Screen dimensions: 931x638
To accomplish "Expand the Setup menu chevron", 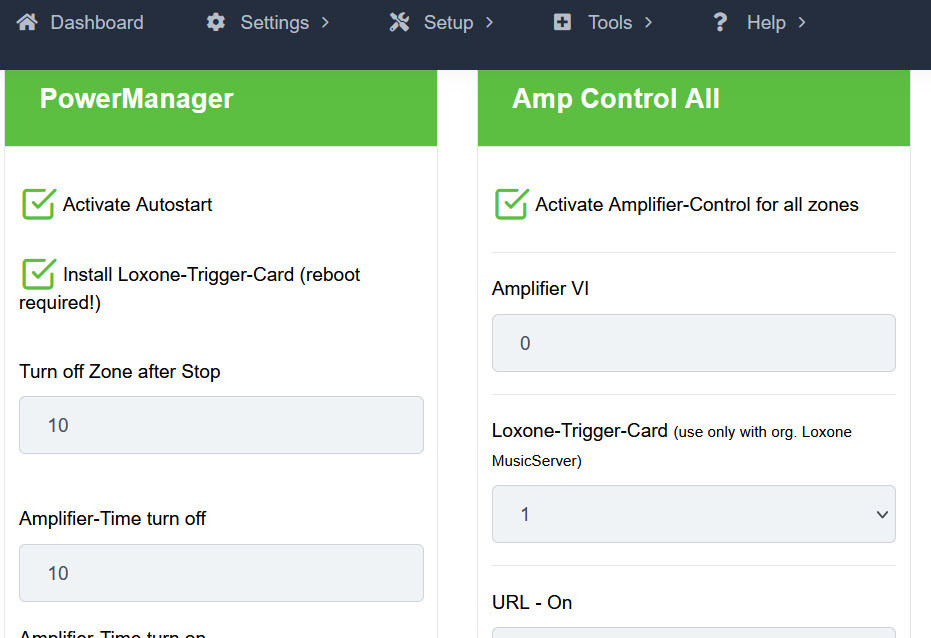I will tap(489, 22).
